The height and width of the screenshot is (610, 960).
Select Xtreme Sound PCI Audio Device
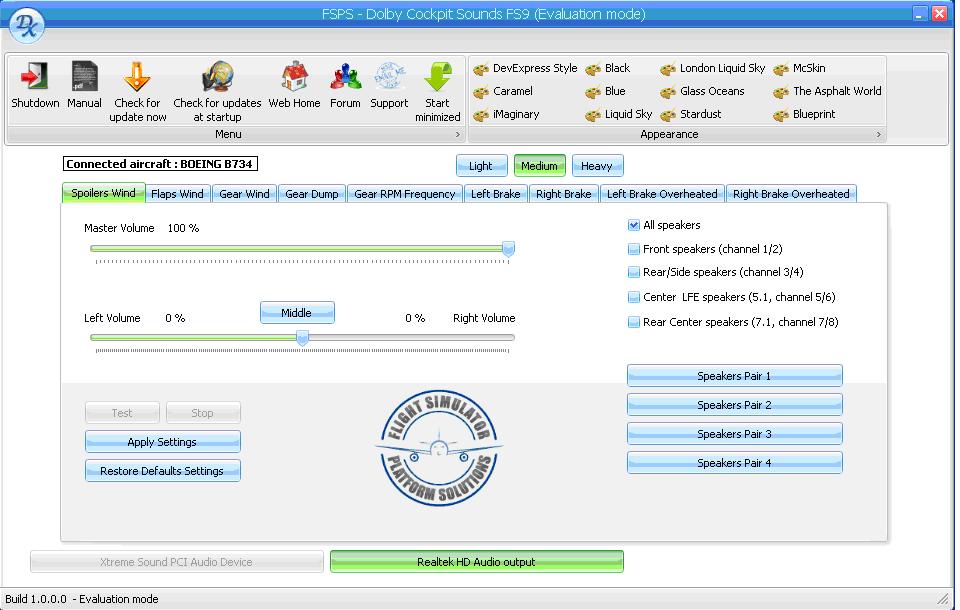176,562
